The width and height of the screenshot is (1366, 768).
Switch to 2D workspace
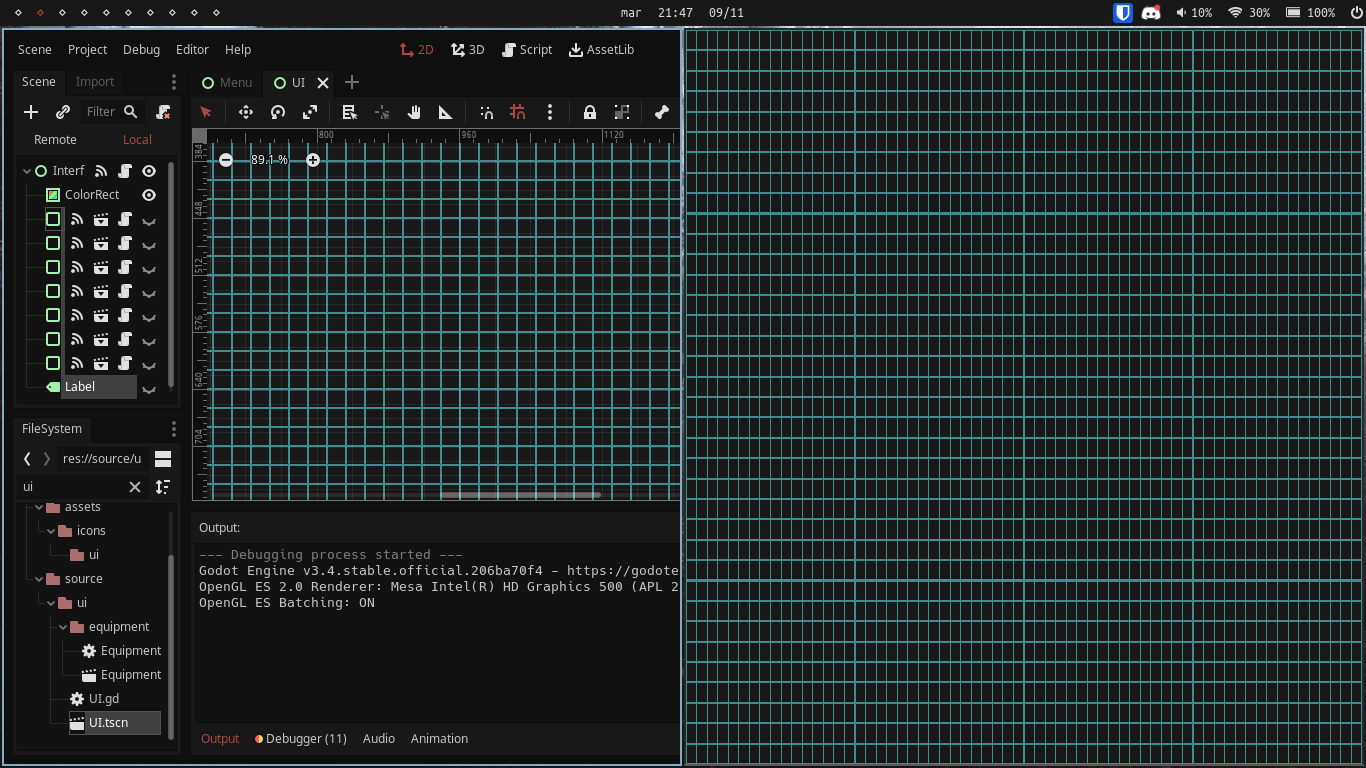coord(416,50)
